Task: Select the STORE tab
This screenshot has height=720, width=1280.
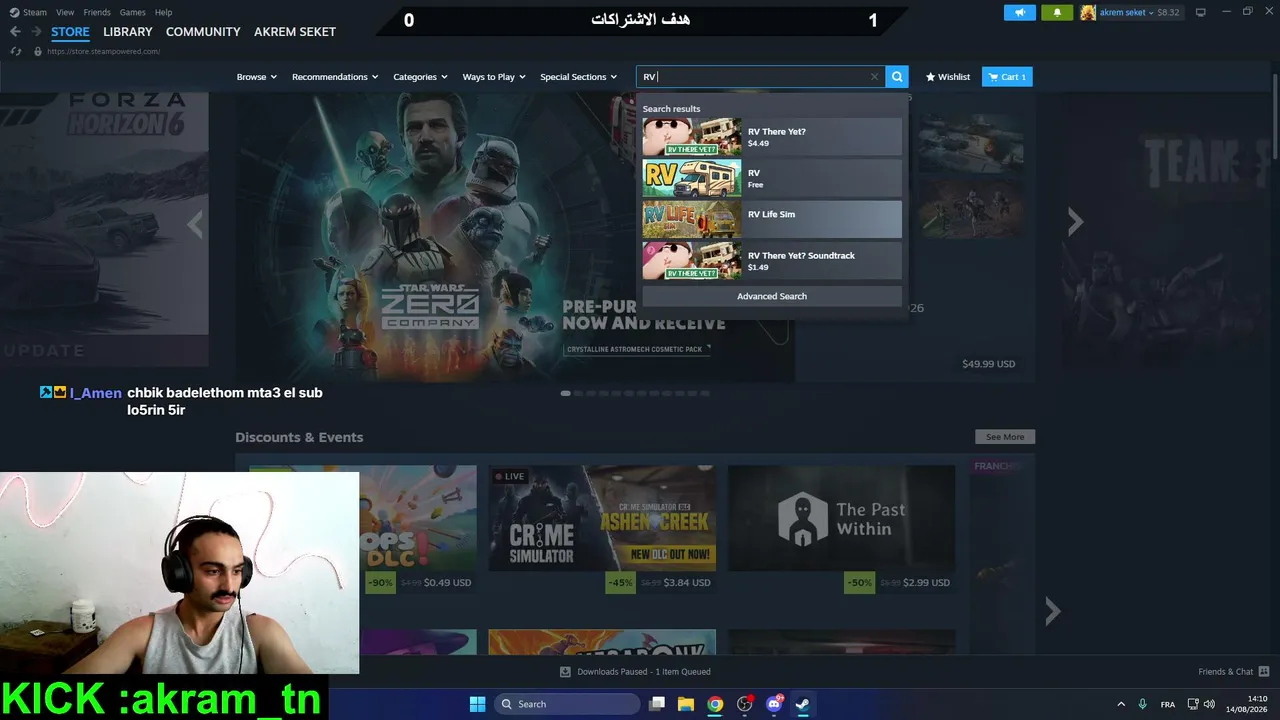Action: coord(70,32)
